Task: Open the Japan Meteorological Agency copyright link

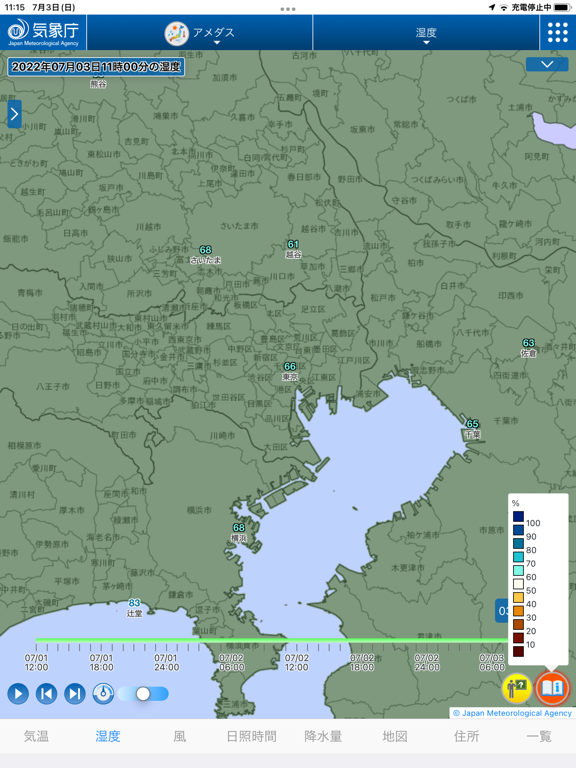Action: (x=512, y=713)
